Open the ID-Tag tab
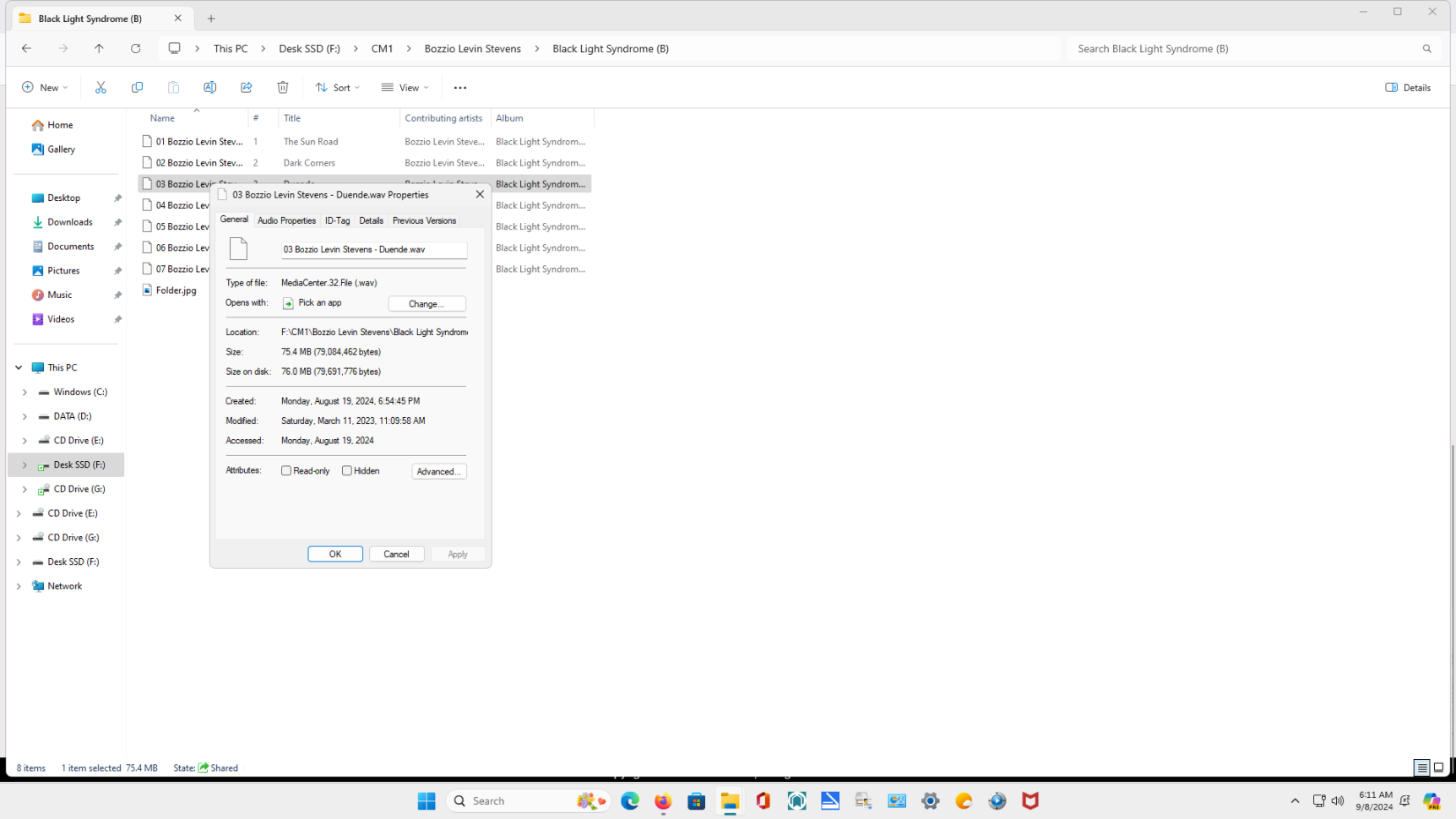 (337, 221)
